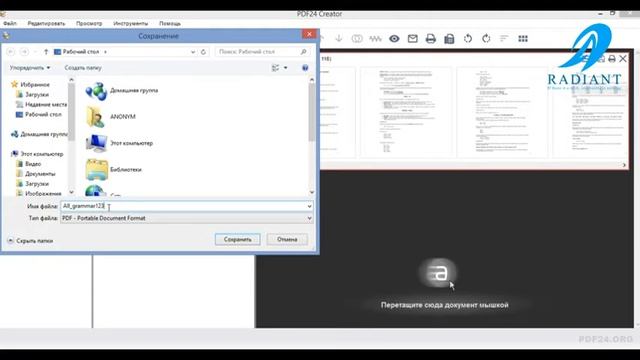Open the help icon in Save dialog
The height and width of the screenshot is (360, 640).
click(x=305, y=68)
